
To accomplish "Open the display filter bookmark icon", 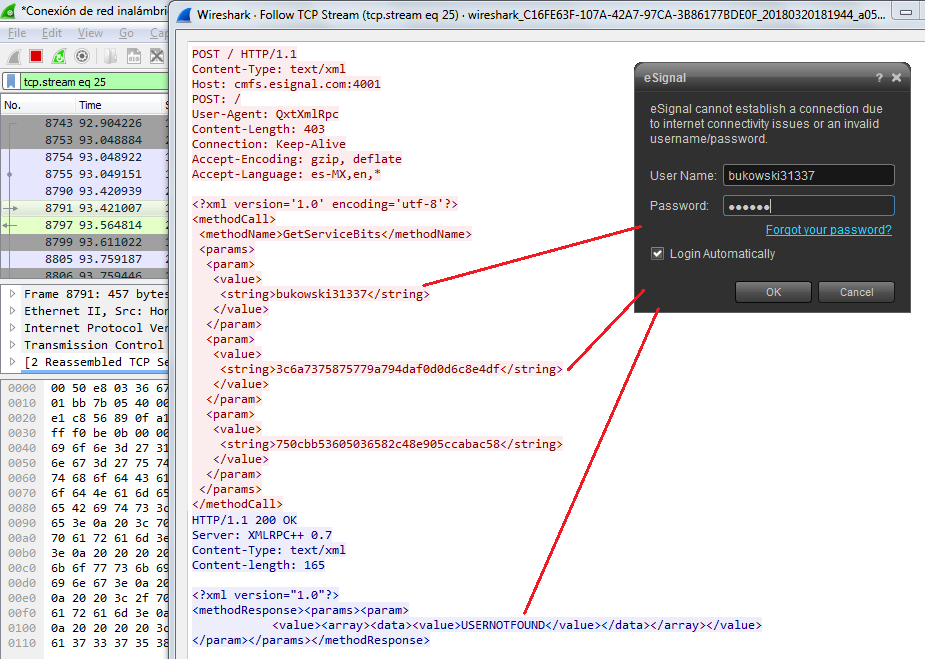I will pos(11,81).
